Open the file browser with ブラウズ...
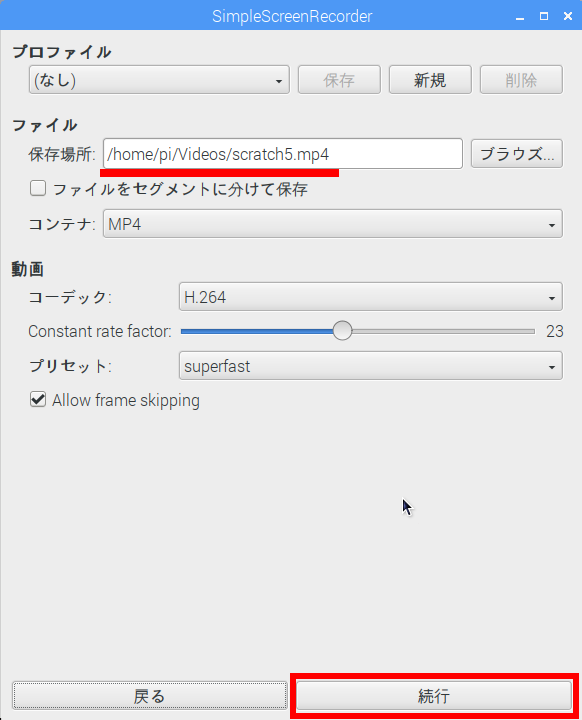Viewport: 582px width, 720px height. (516, 154)
